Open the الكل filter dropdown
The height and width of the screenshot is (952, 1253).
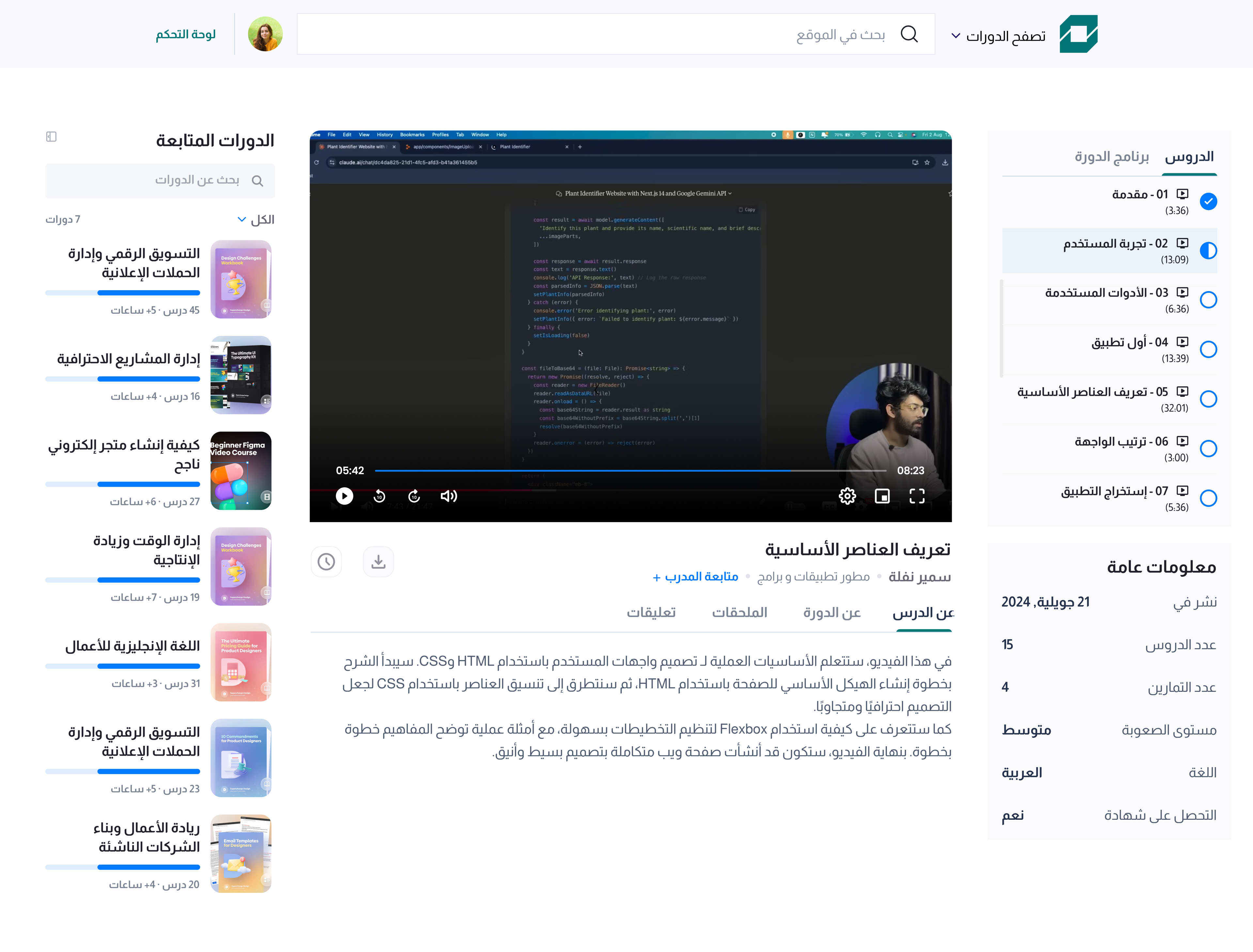[255, 219]
